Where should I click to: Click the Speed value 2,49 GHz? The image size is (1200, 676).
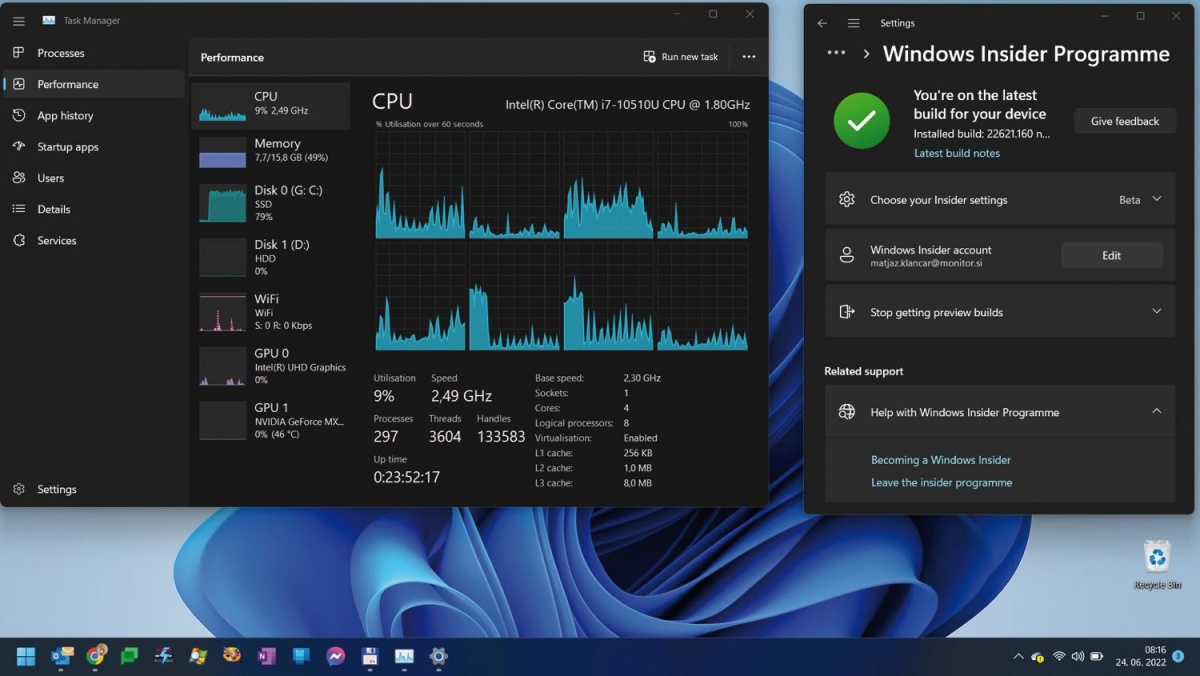pos(461,396)
